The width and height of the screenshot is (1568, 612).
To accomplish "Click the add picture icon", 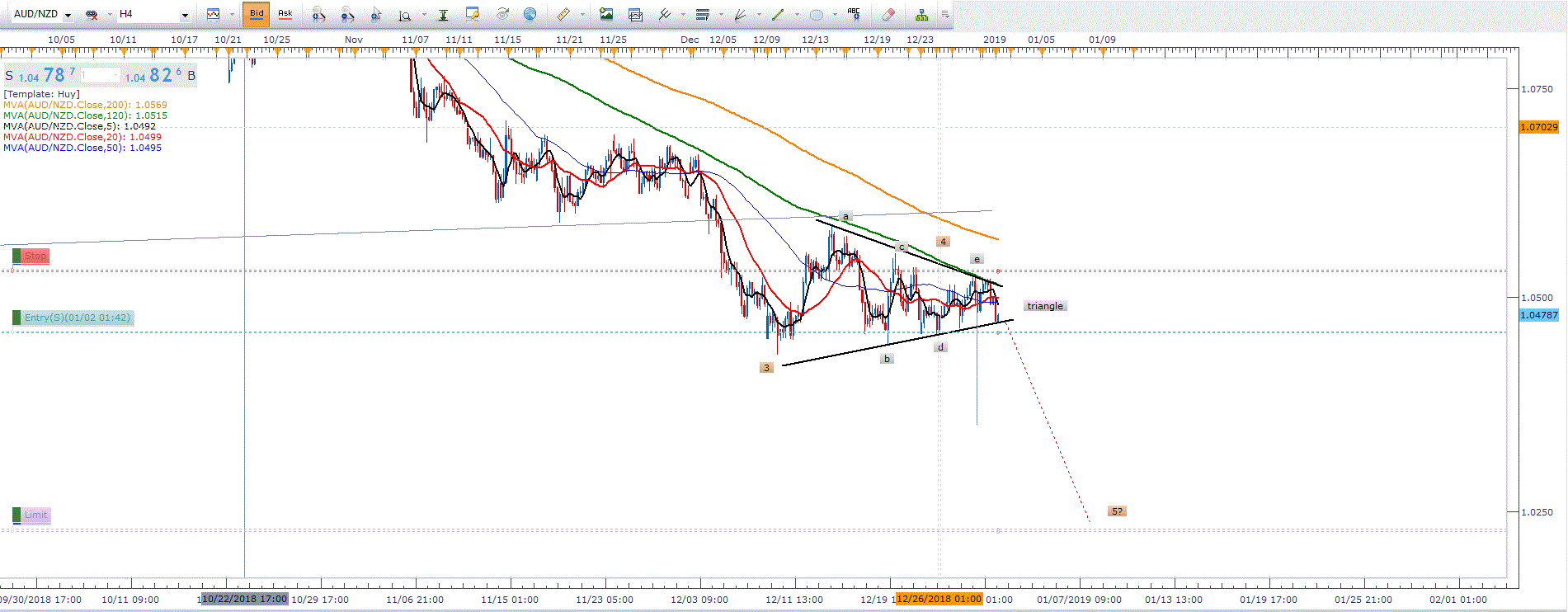I will pos(606,14).
